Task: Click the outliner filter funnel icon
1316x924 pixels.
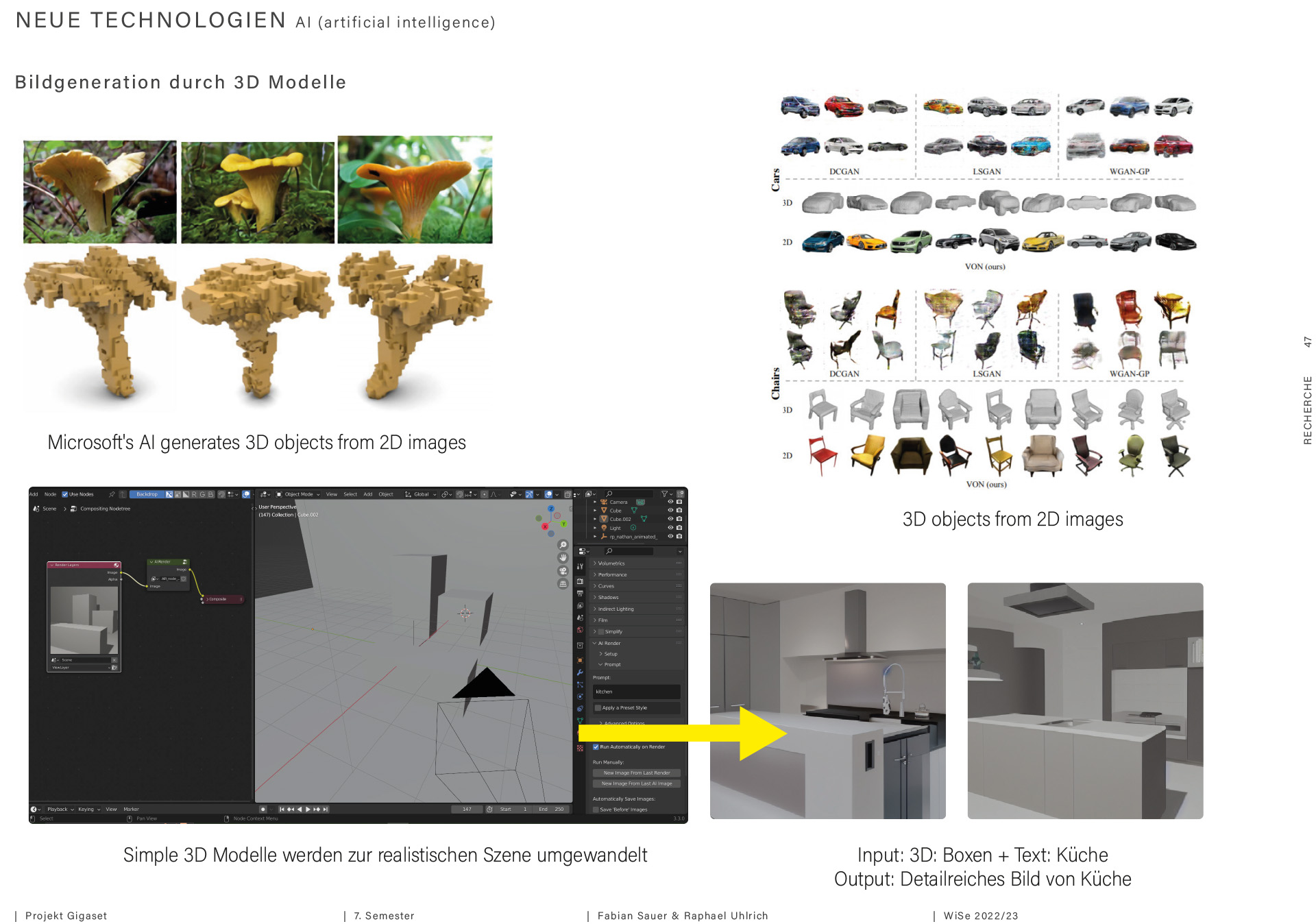Action: pyautogui.click(x=665, y=494)
